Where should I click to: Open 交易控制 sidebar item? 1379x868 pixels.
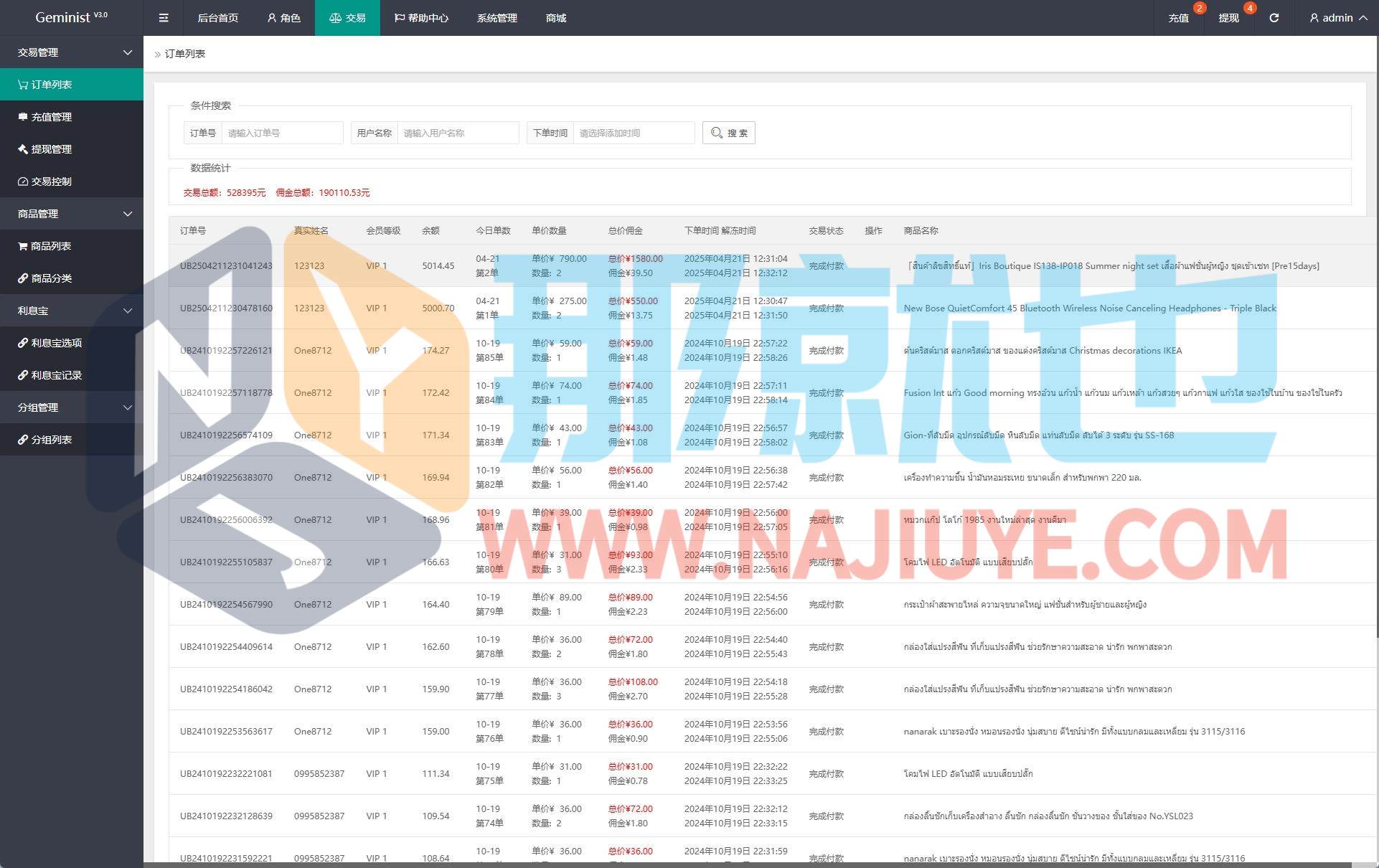51,181
